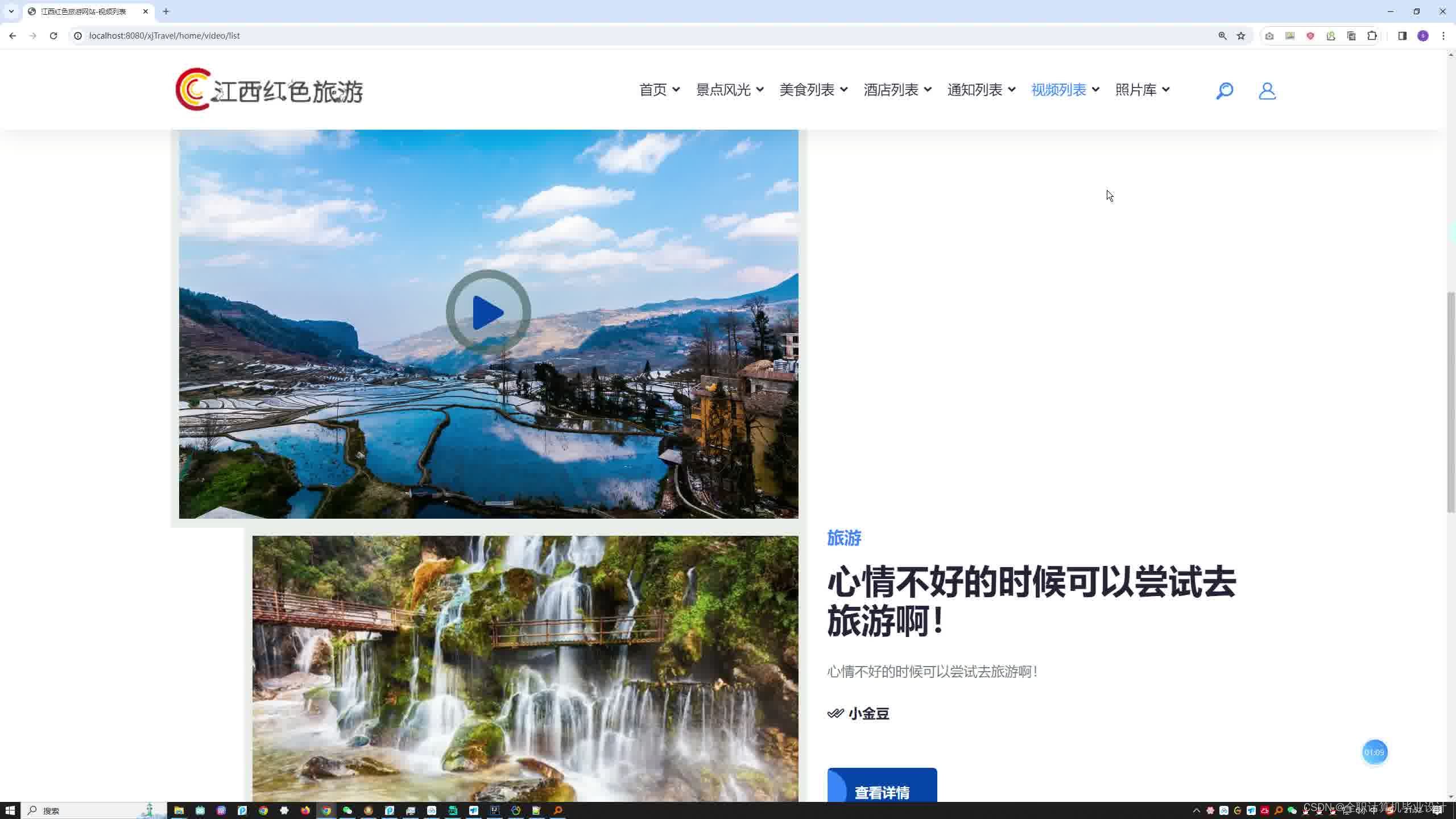
Task: Open the site search magnifier icon
Action: point(1224,90)
